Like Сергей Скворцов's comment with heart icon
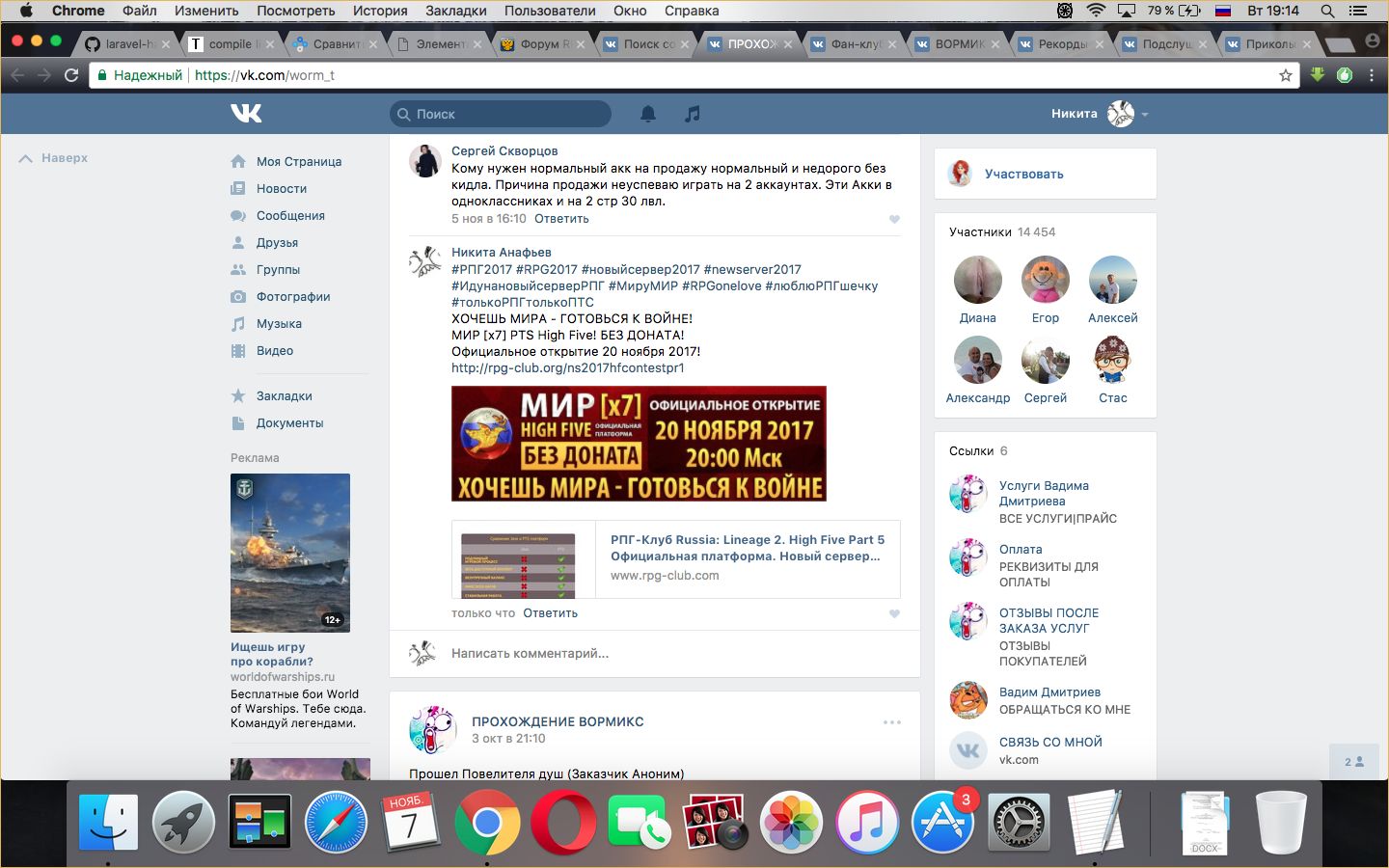 894,219
